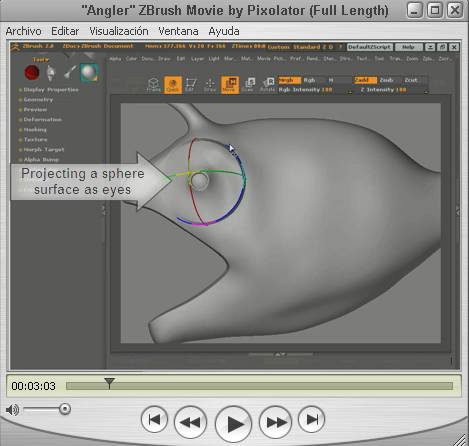Screen dimensions: 469x446
Task: Open the Visualización menu
Action: click(119, 31)
